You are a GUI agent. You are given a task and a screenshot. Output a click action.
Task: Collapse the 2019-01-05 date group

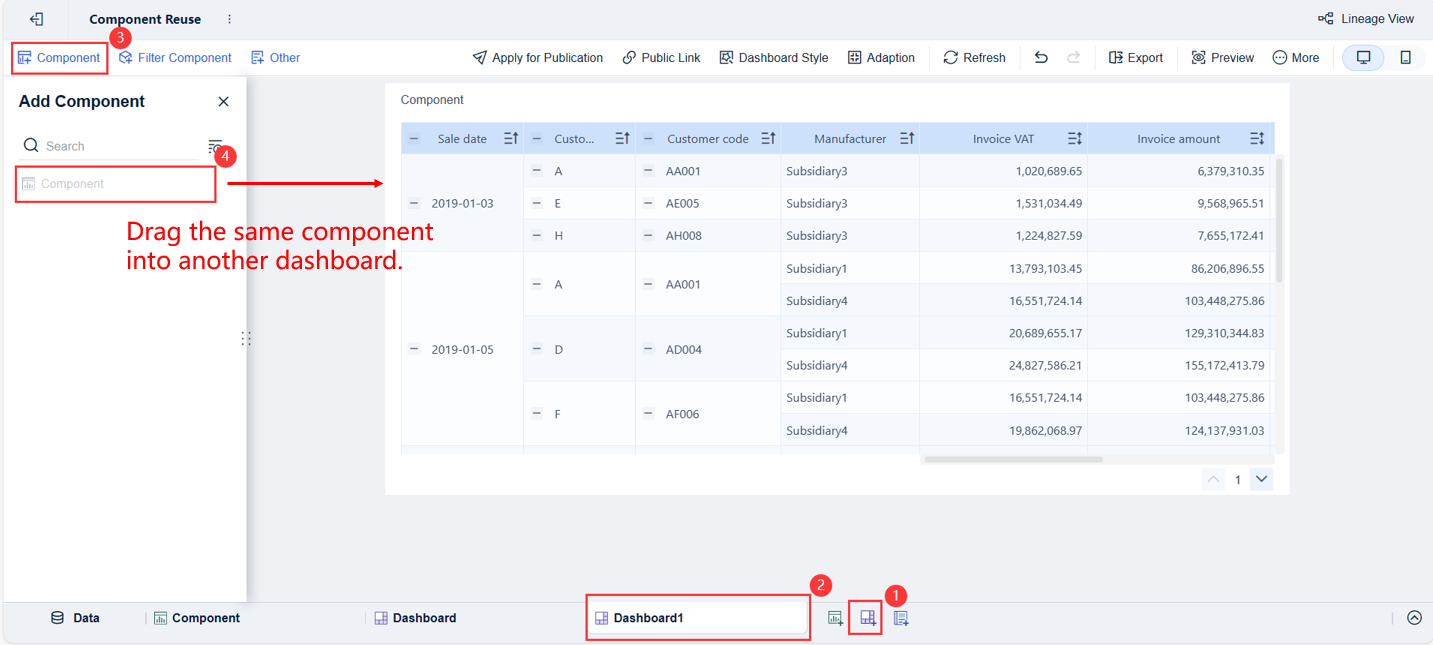(x=414, y=349)
